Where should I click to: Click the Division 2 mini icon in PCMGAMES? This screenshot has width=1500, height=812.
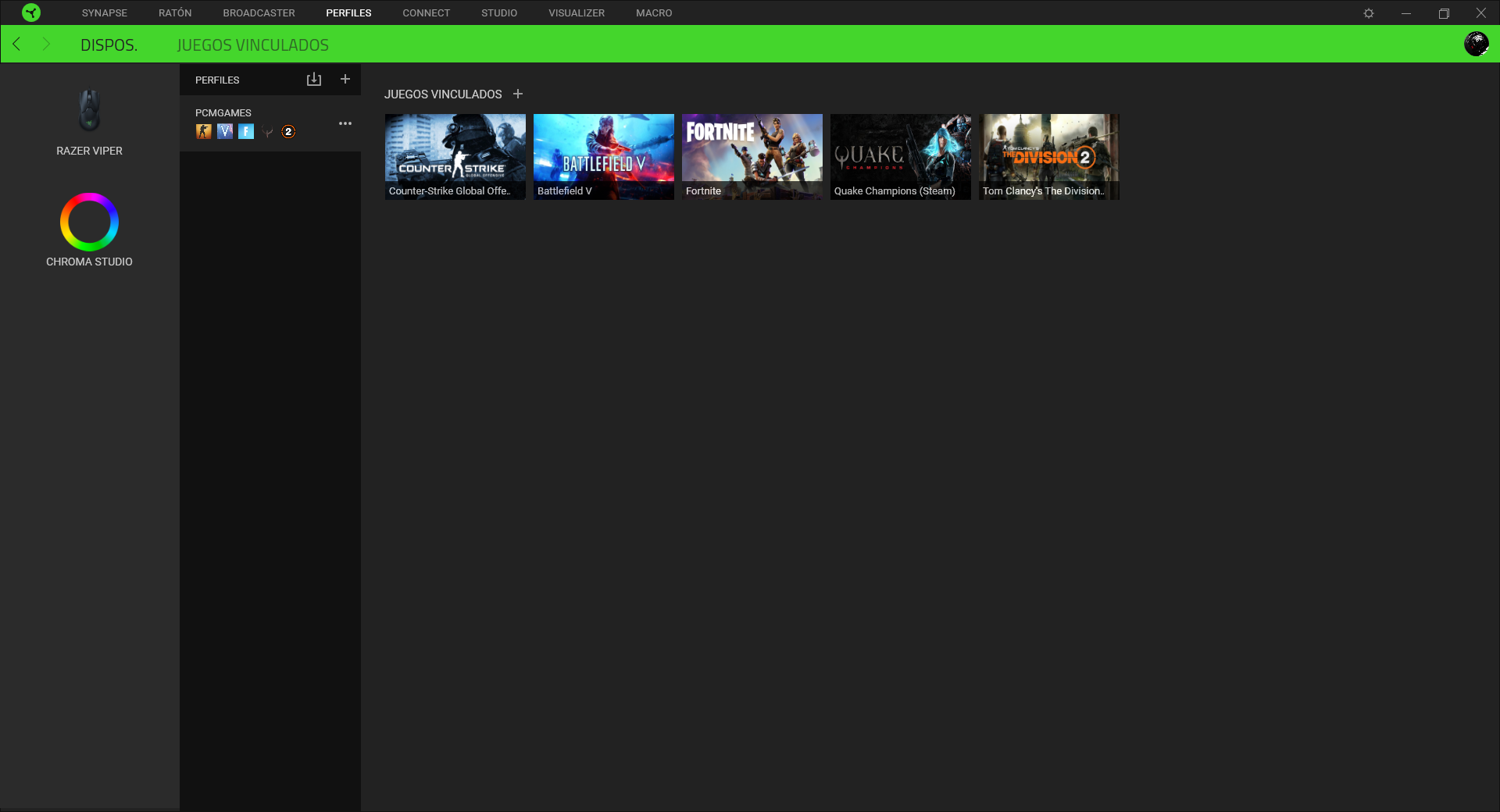(288, 131)
